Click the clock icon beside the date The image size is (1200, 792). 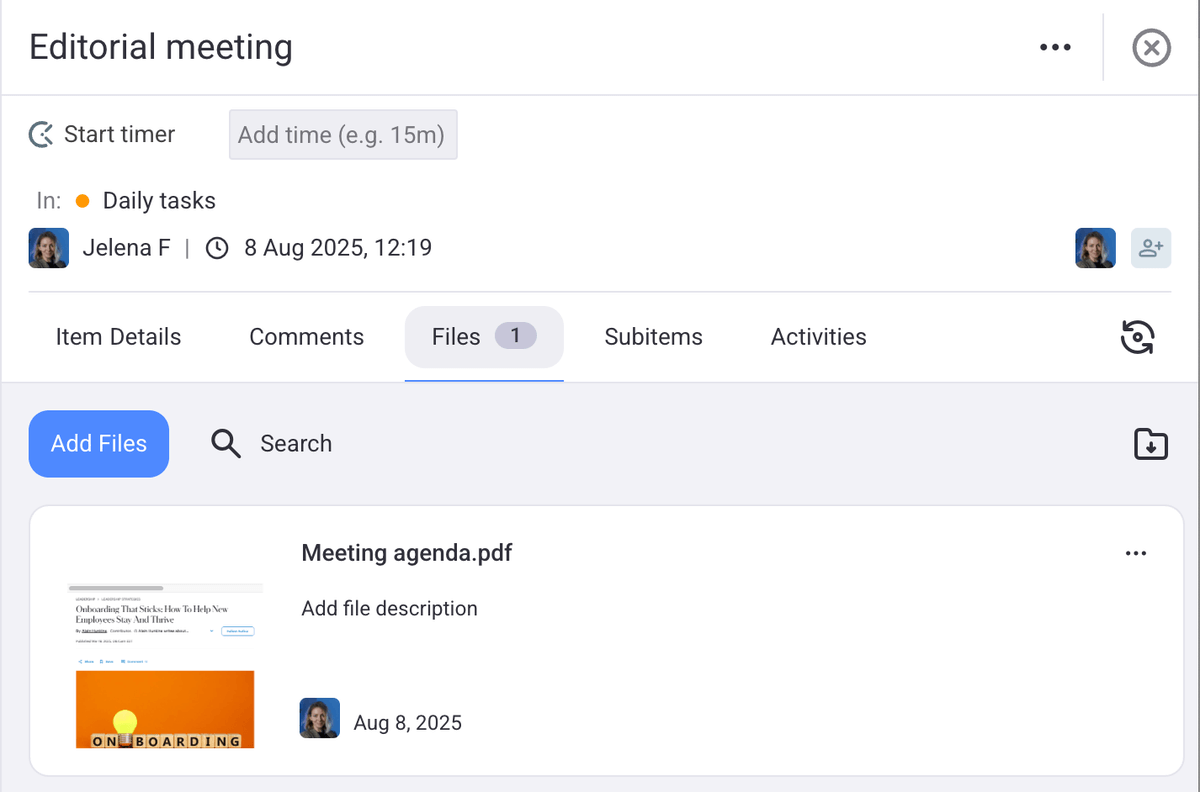pos(217,247)
